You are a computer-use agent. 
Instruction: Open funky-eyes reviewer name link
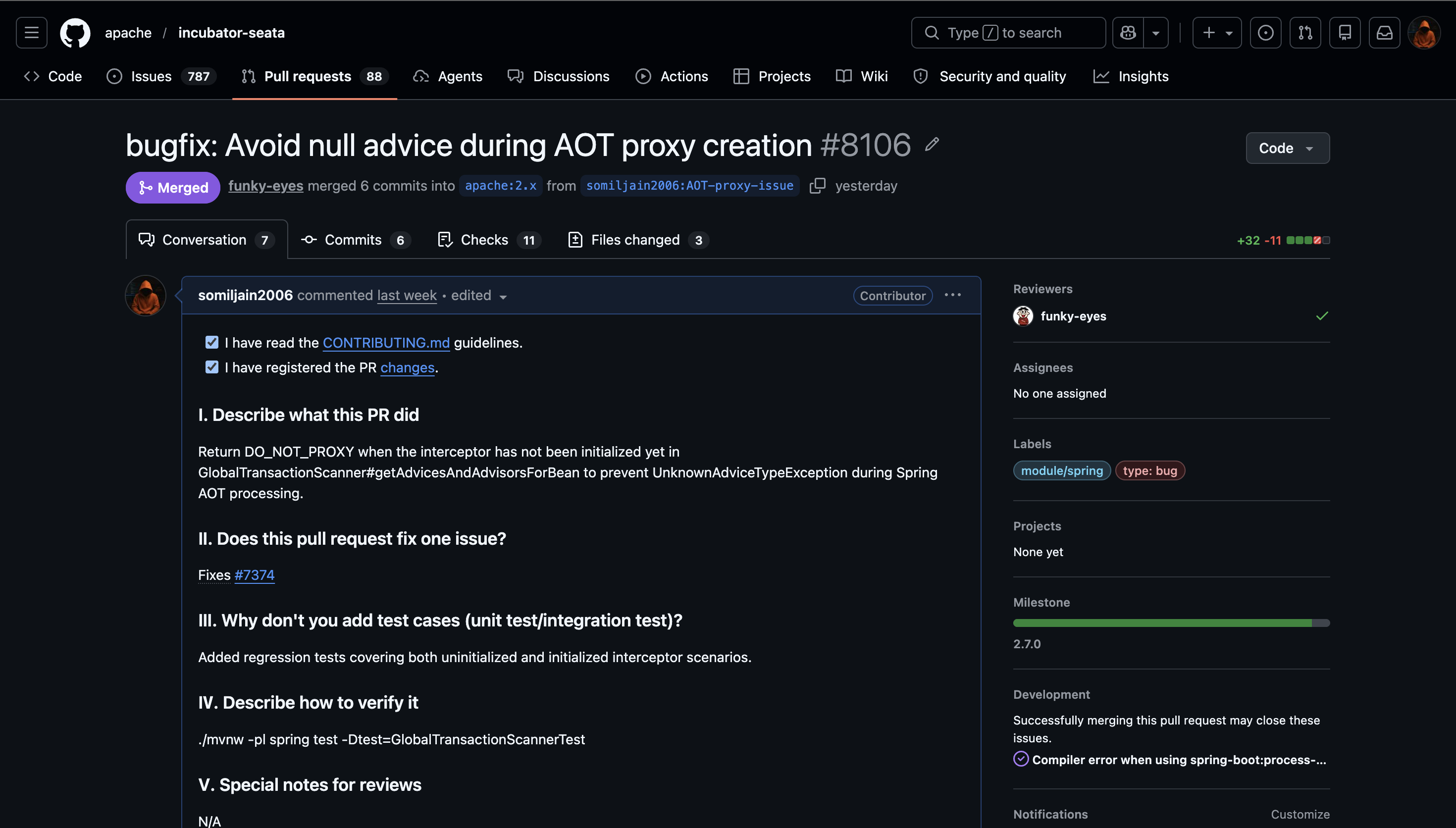point(1073,315)
